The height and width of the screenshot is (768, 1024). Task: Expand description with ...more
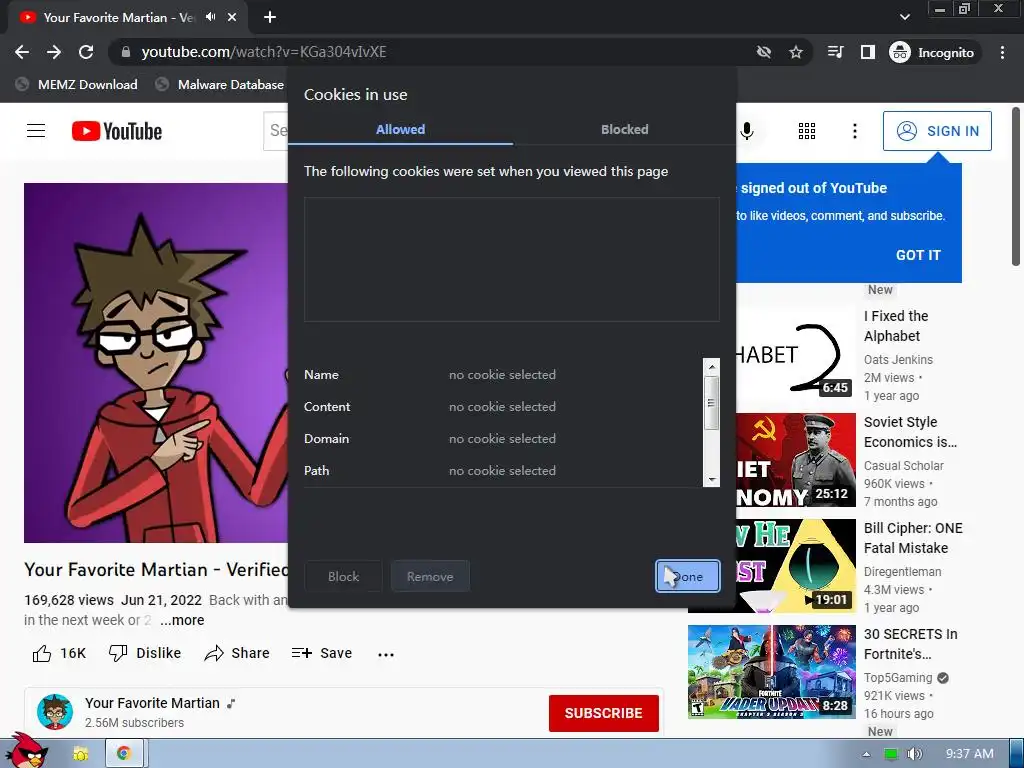[182, 620]
